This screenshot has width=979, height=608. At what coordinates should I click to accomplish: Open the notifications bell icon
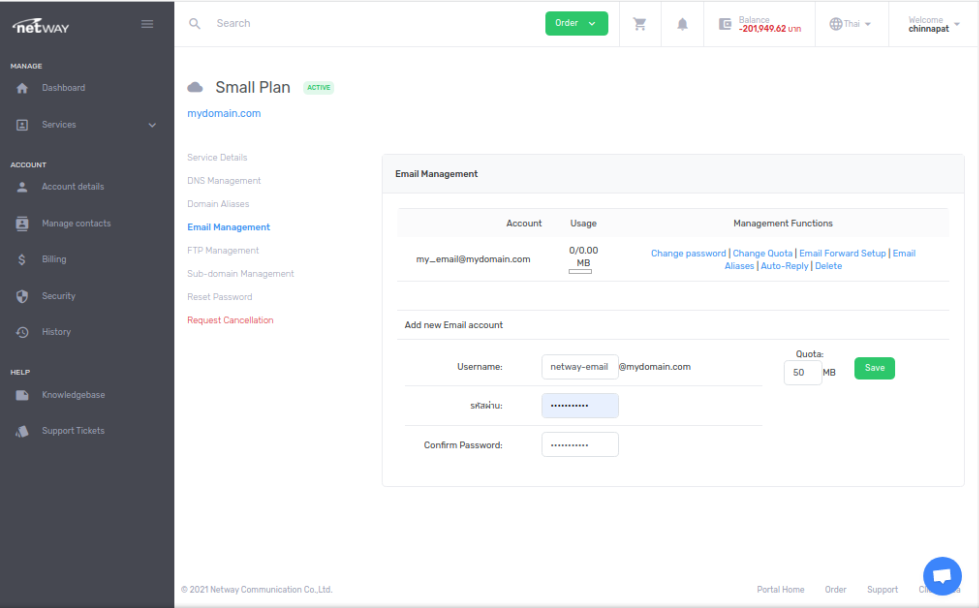pyautogui.click(x=683, y=24)
